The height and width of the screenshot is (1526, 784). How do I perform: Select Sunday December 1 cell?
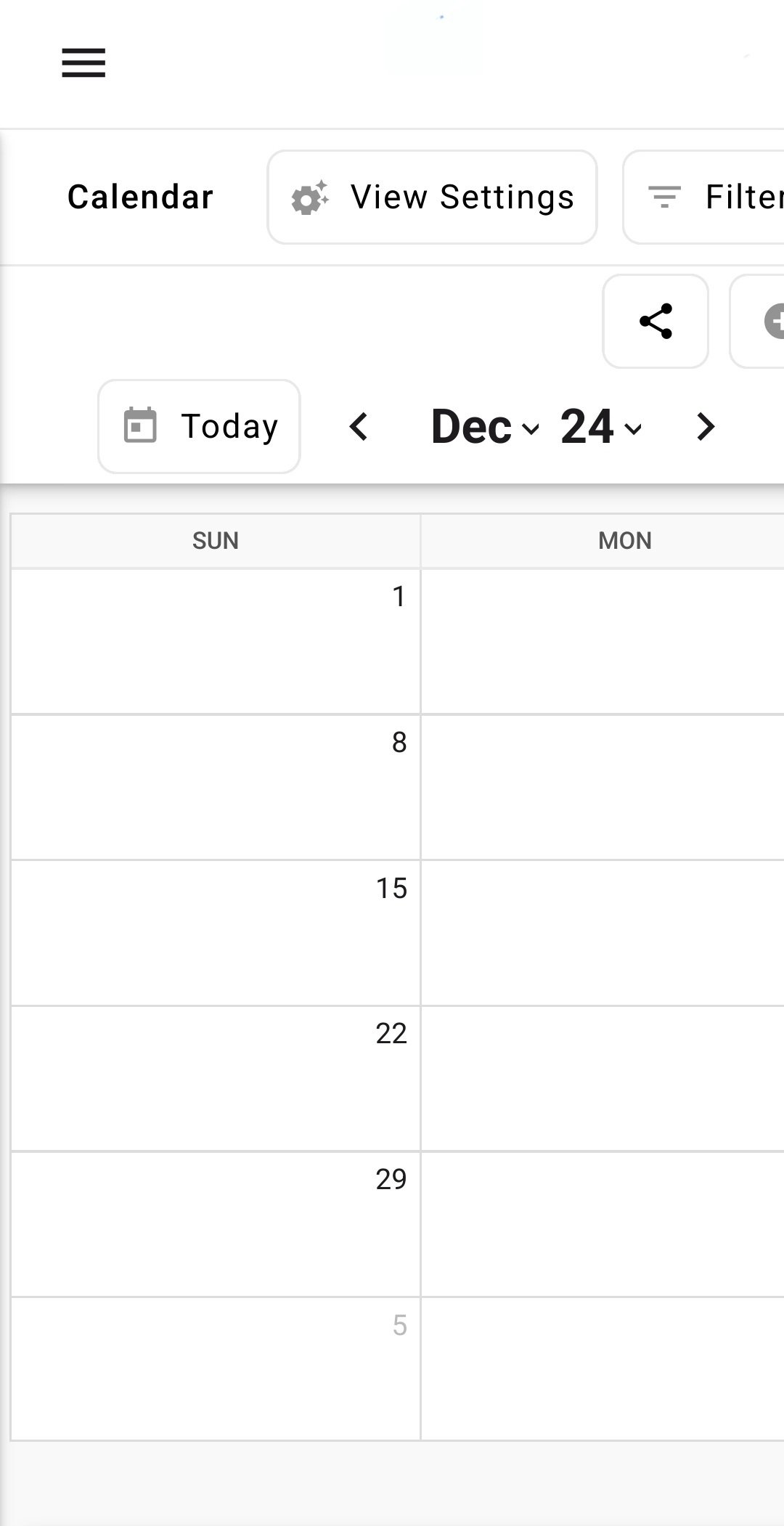point(216,642)
